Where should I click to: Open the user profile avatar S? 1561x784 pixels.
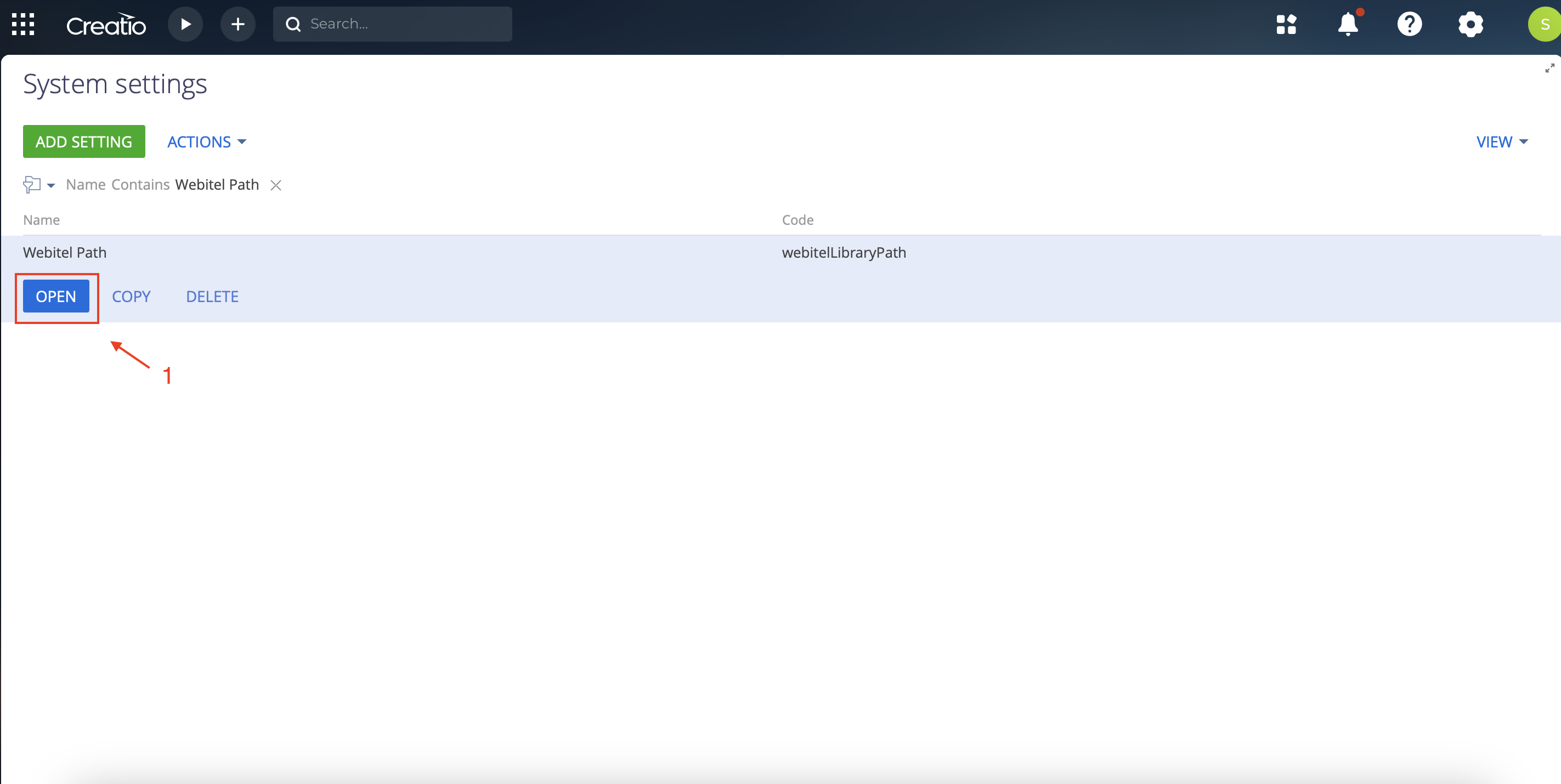1544,24
